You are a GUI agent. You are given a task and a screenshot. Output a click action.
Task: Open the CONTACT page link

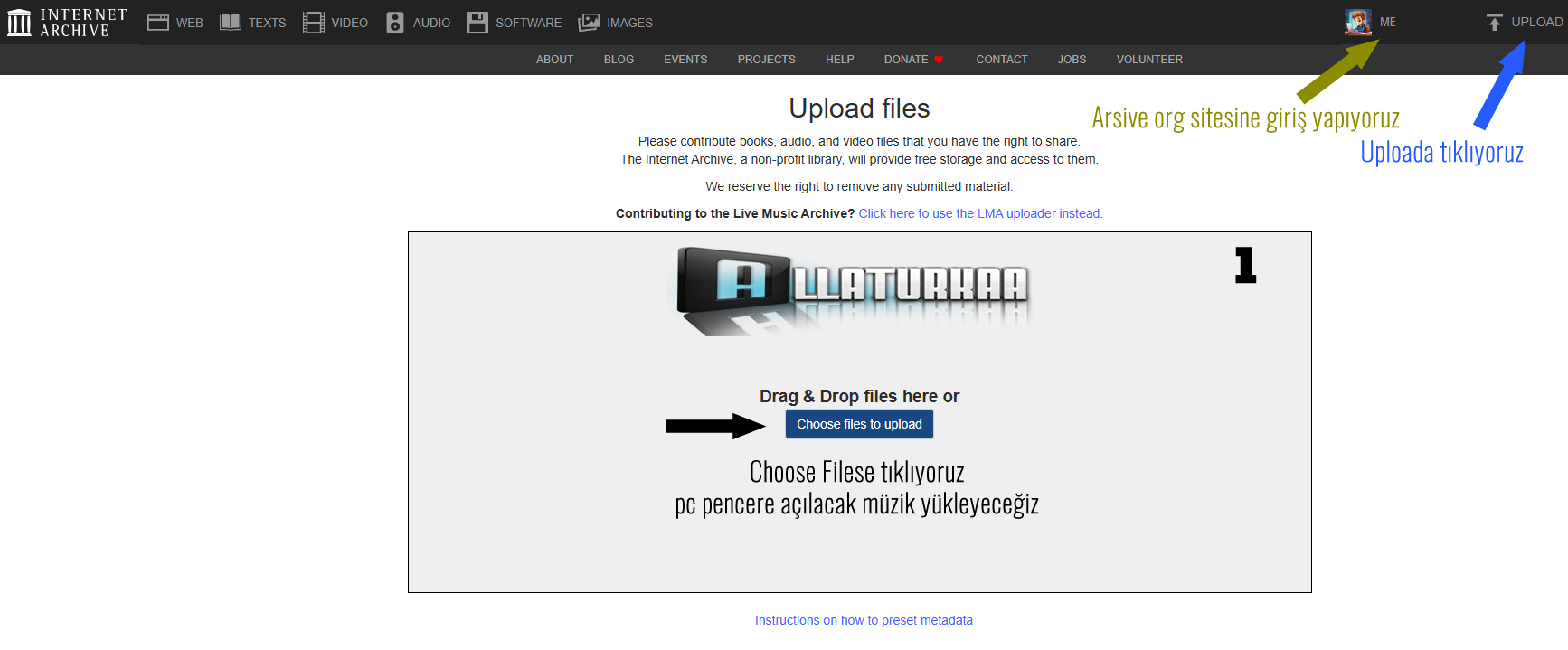1001,60
